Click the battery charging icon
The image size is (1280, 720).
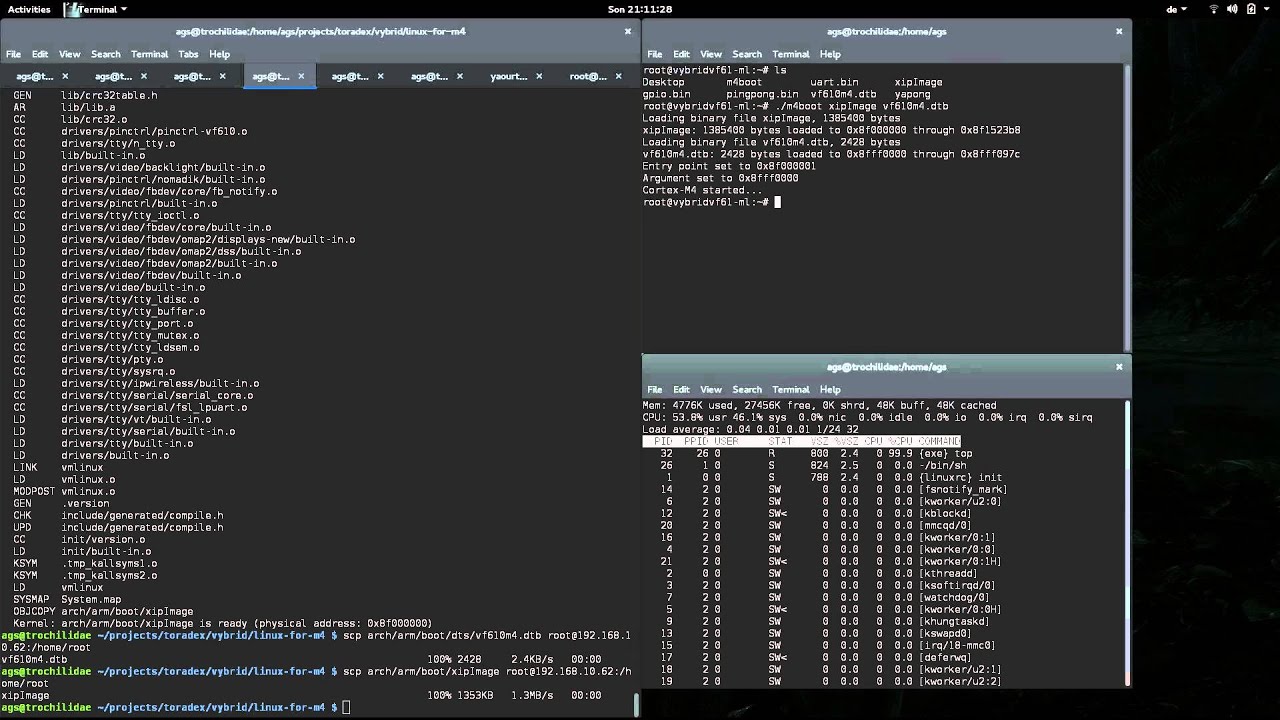[x=1251, y=9]
